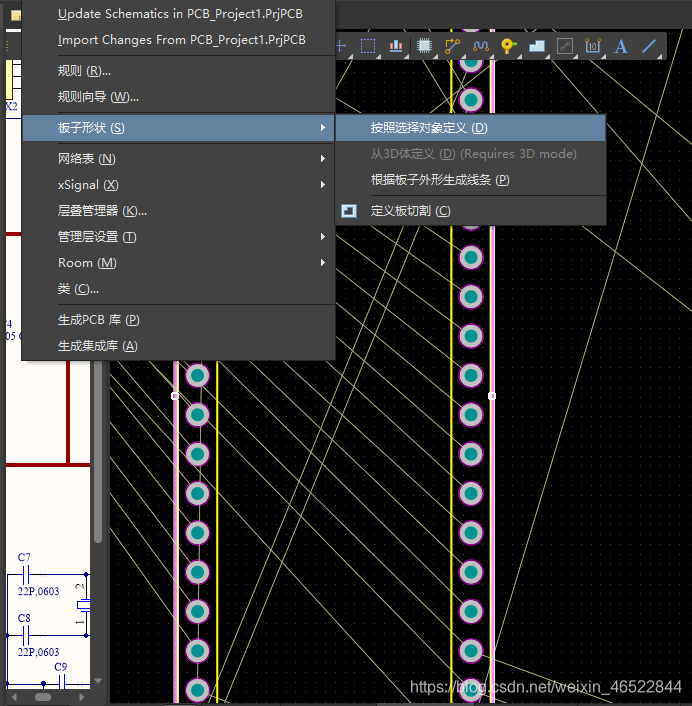Select 定义板切割 (C) board cutout

coord(410,211)
